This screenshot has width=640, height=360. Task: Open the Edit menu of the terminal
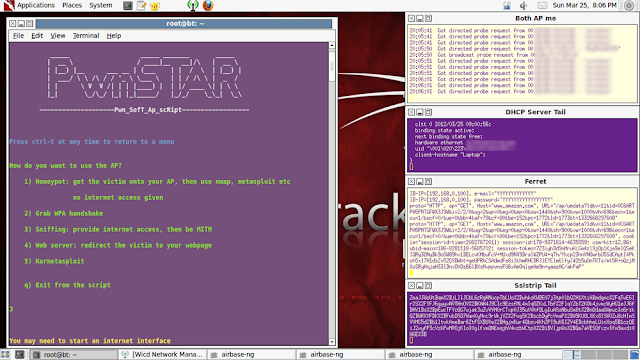(37, 36)
